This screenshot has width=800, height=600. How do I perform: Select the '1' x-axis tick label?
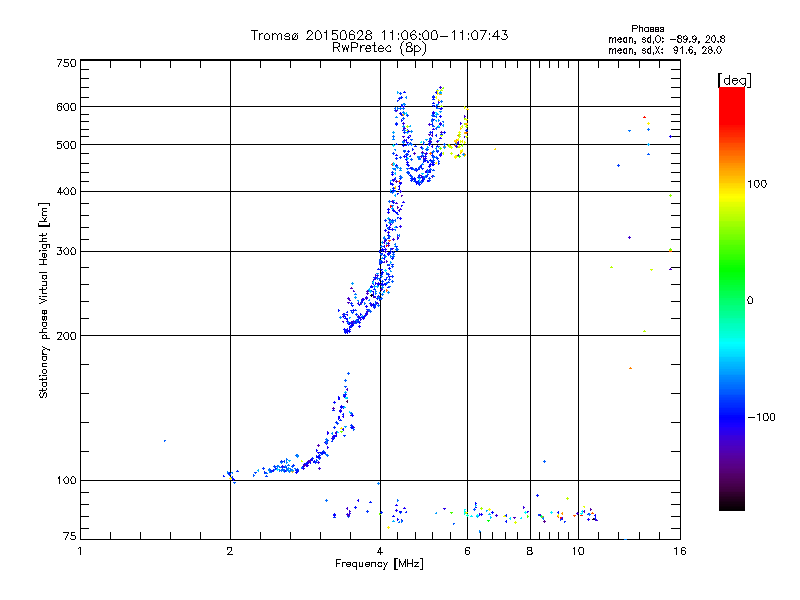[x=81, y=551]
